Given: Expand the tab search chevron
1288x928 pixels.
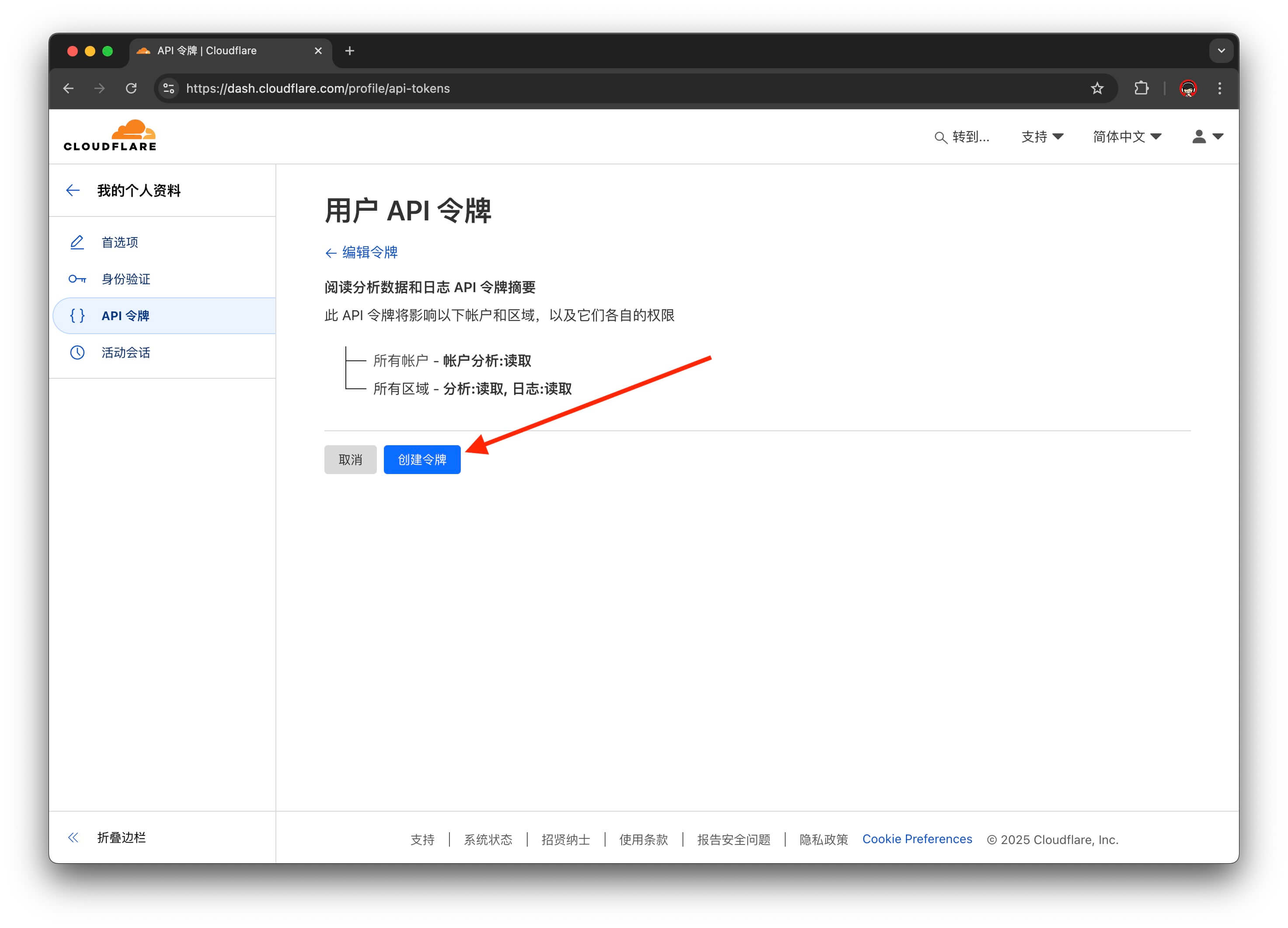Looking at the screenshot, I should pos(1221,51).
